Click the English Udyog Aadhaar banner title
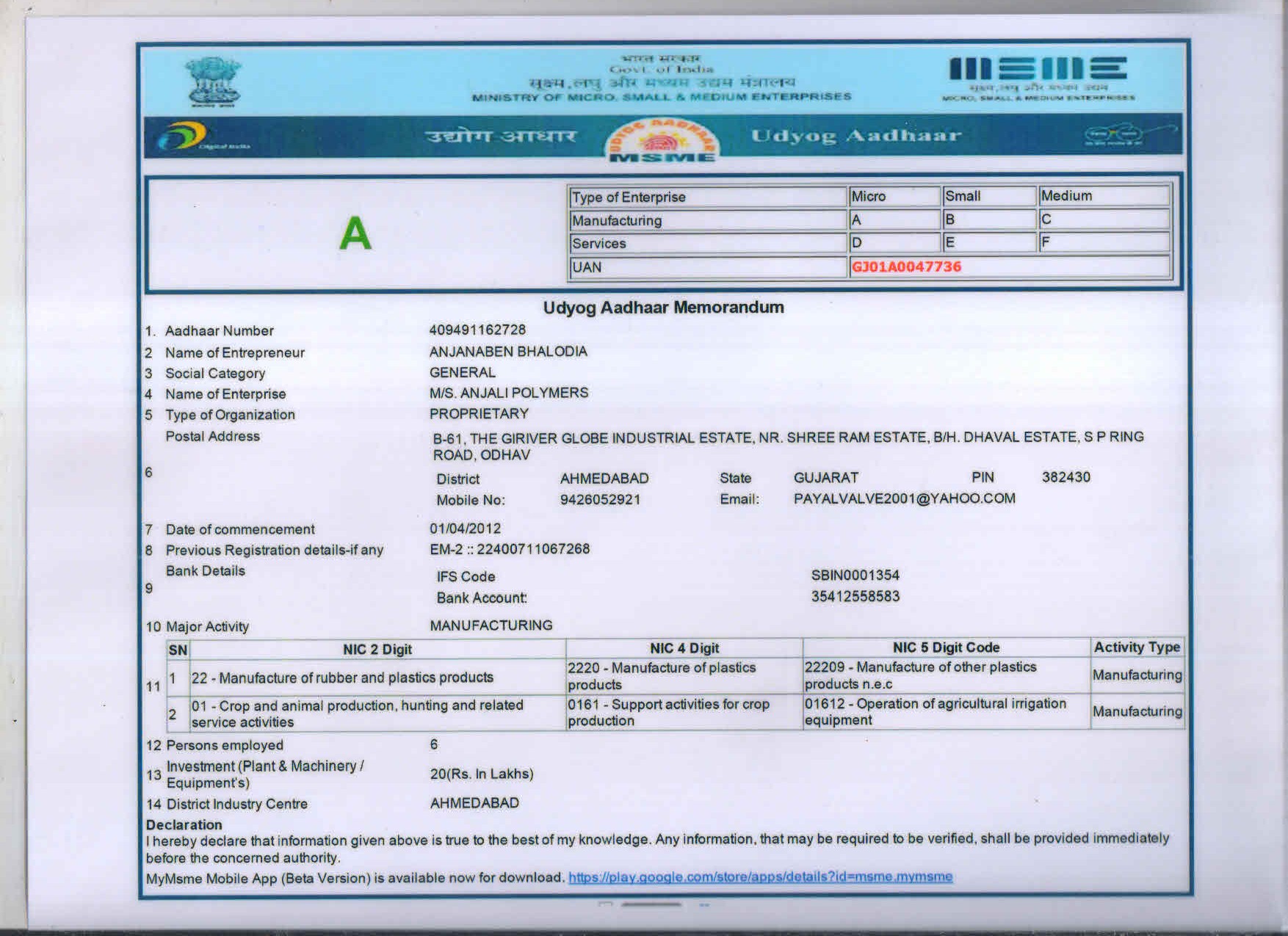This screenshot has height=936, width=1288. (855, 136)
